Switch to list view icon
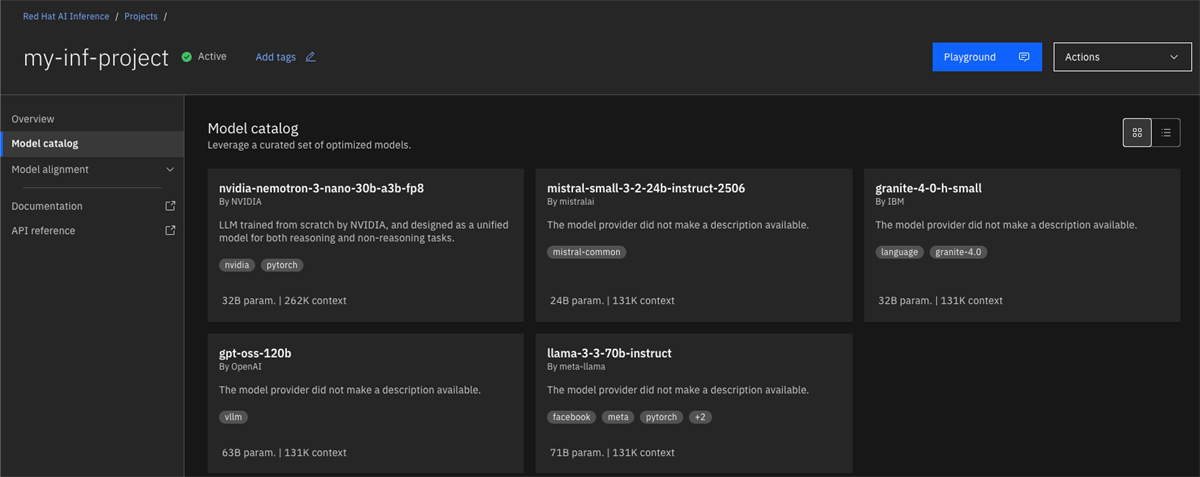The image size is (1200, 477). point(1166,132)
